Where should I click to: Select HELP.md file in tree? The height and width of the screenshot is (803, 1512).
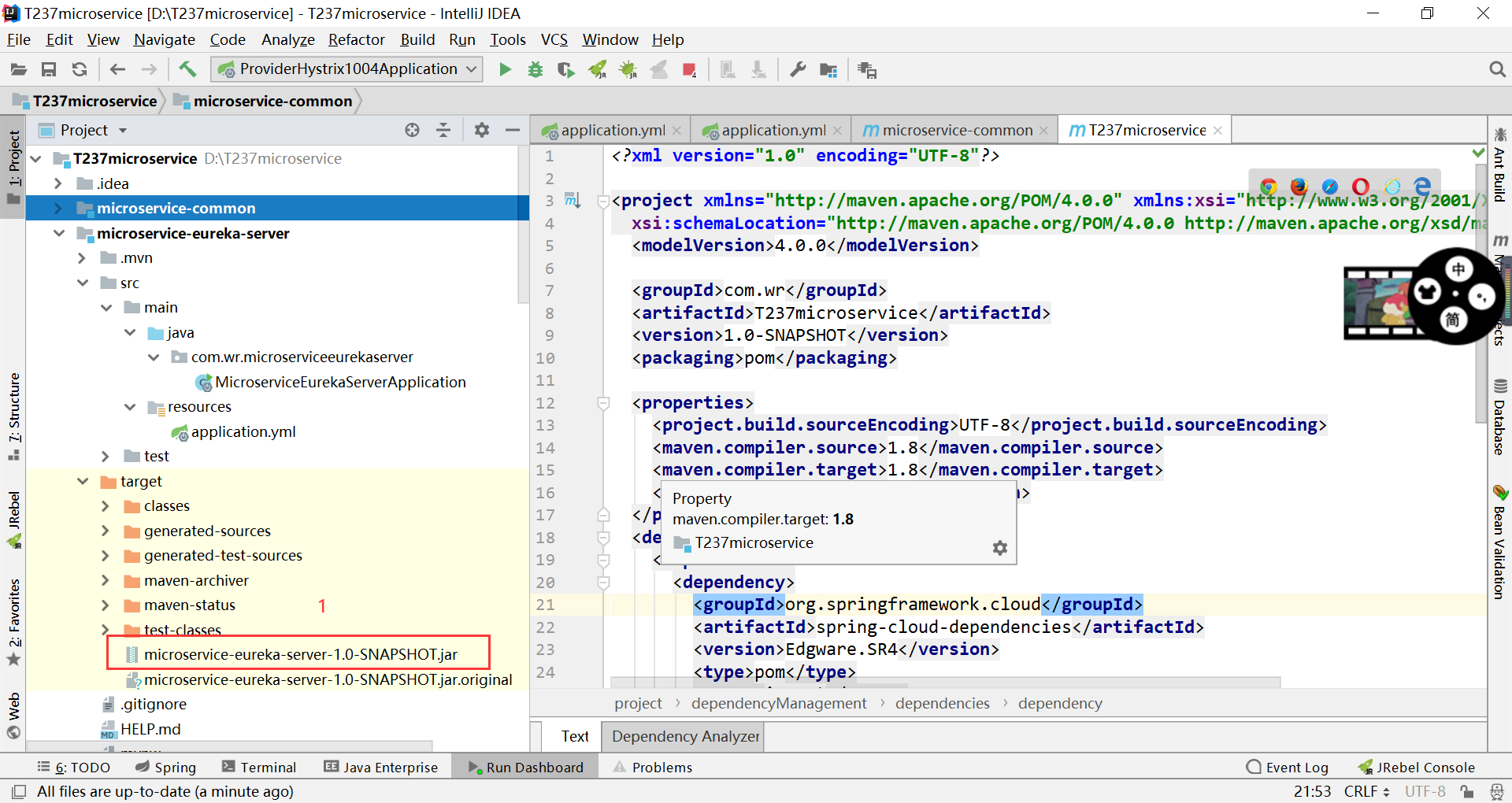coord(150,729)
